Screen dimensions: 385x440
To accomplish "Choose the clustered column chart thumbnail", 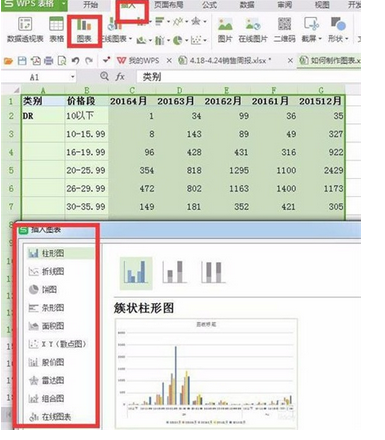I will [x=136, y=273].
